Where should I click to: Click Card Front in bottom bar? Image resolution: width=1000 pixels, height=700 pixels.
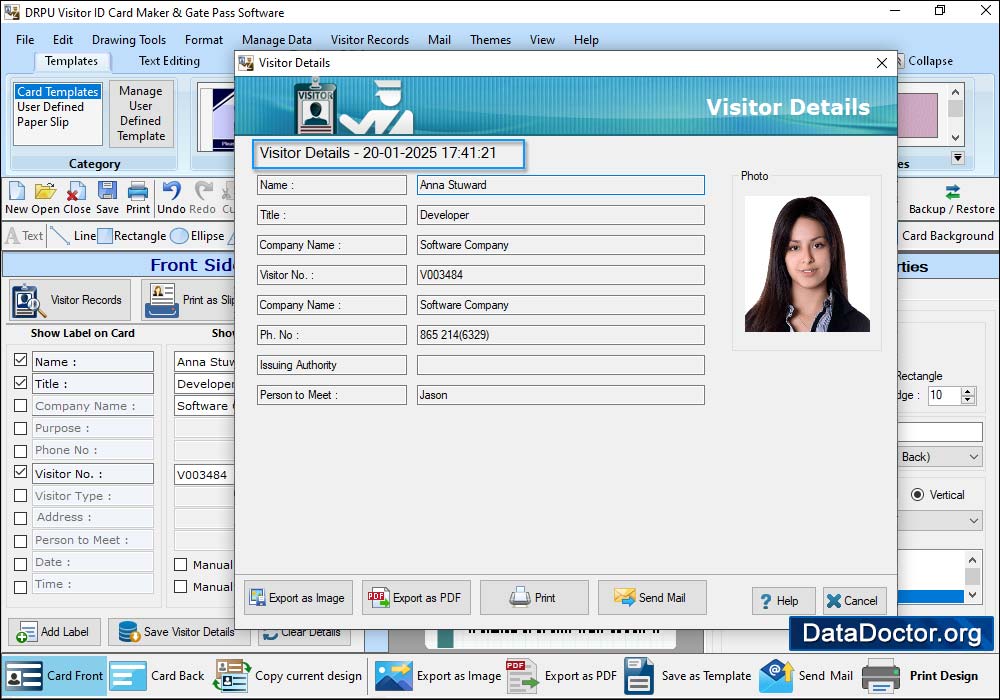[x=54, y=676]
